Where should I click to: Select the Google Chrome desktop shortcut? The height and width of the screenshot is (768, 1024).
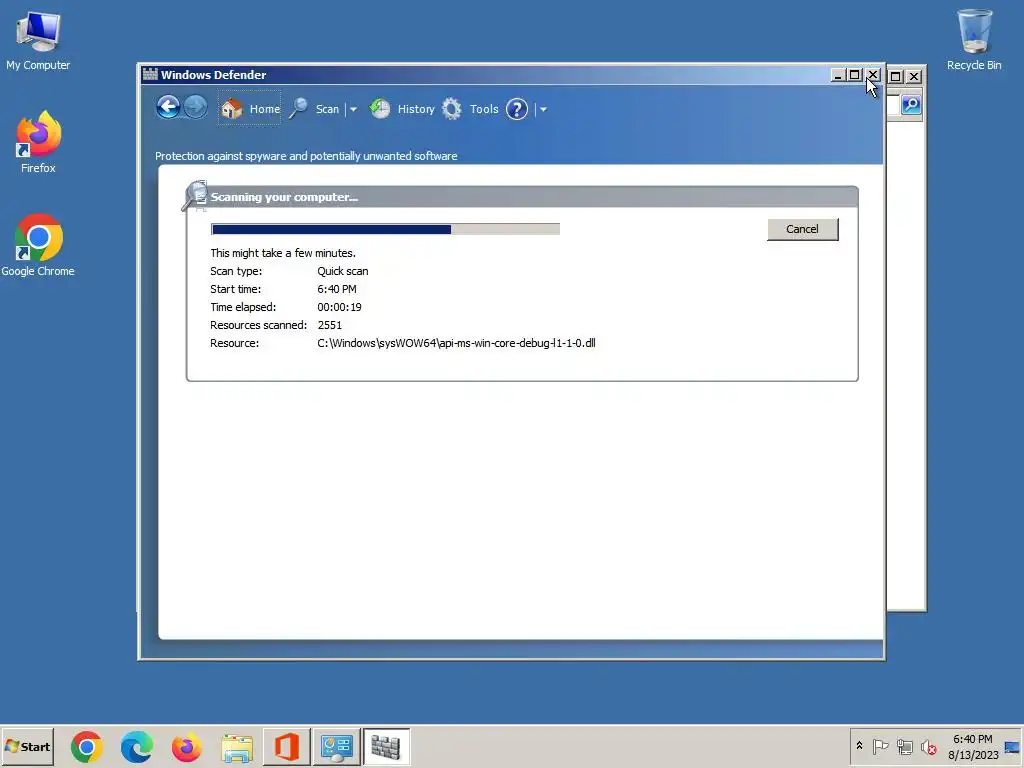[x=38, y=246]
